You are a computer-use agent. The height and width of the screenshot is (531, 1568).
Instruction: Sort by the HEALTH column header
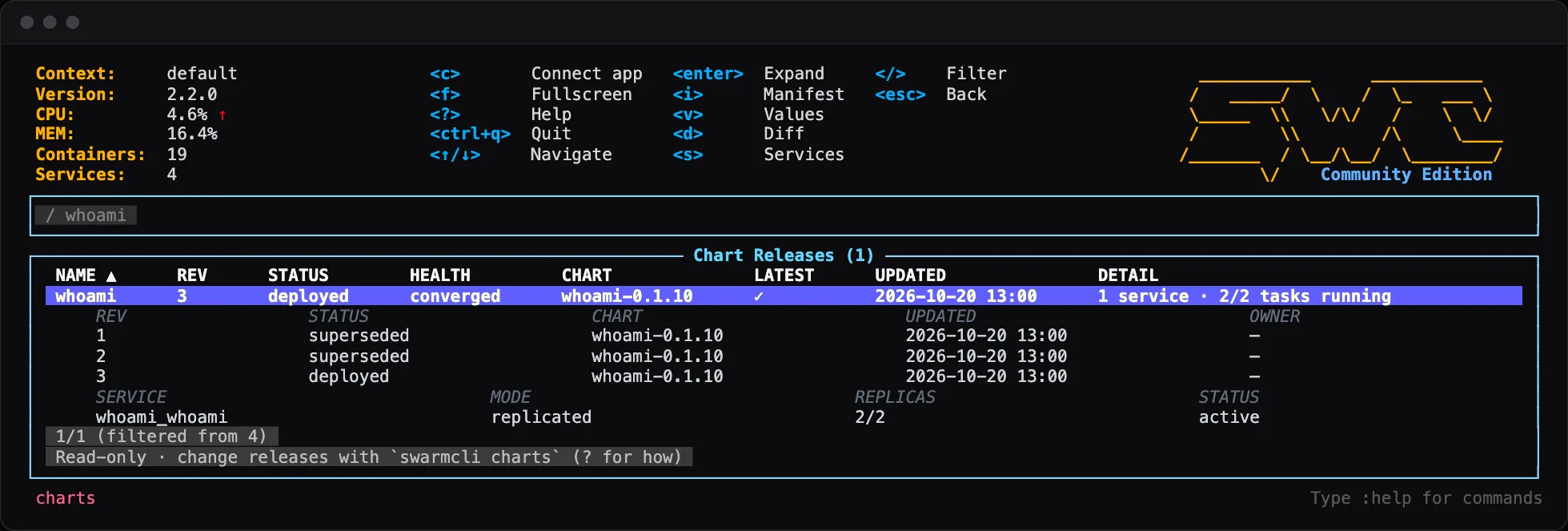pyautogui.click(x=440, y=276)
